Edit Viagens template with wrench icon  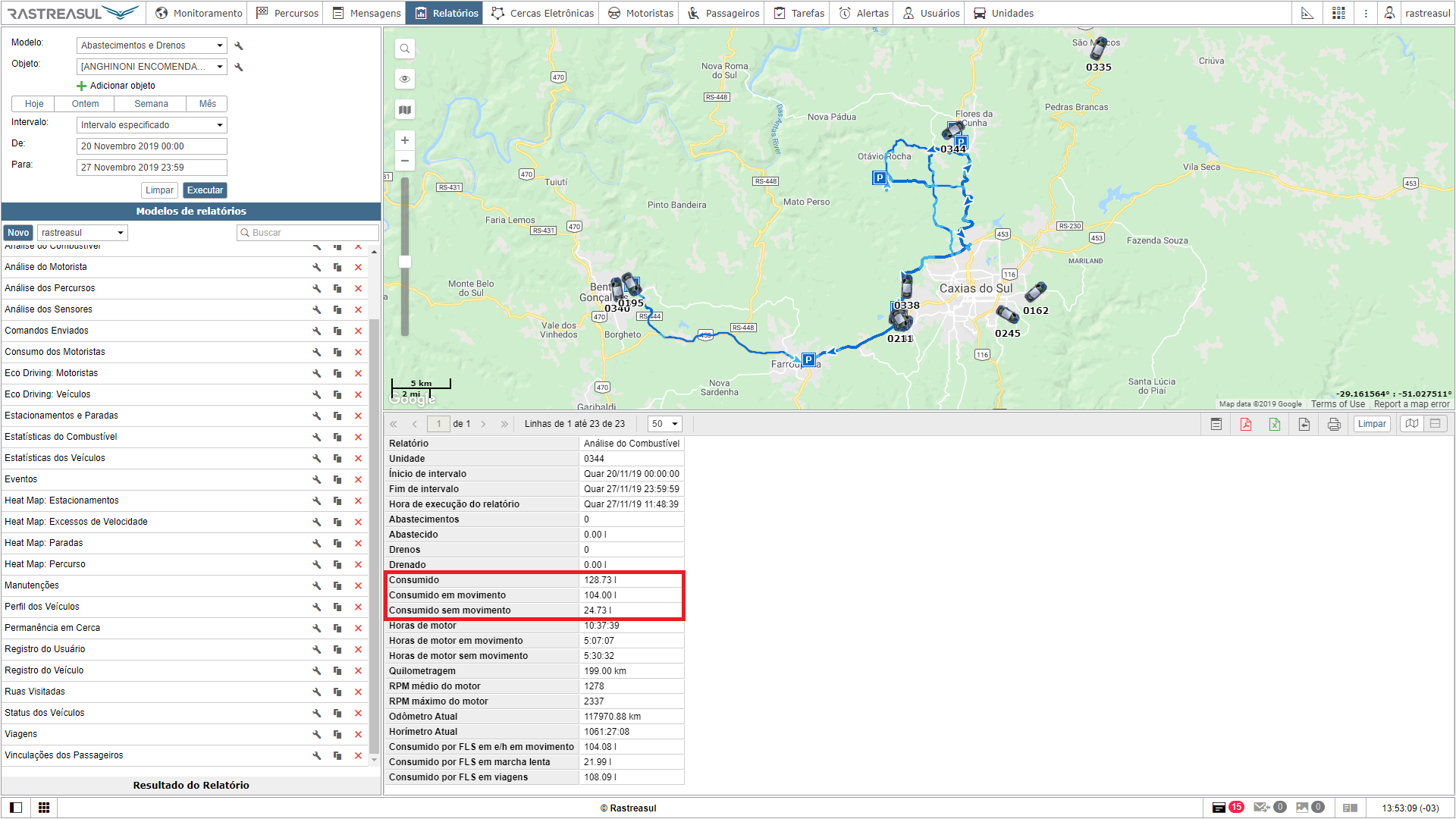click(x=317, y=734)
